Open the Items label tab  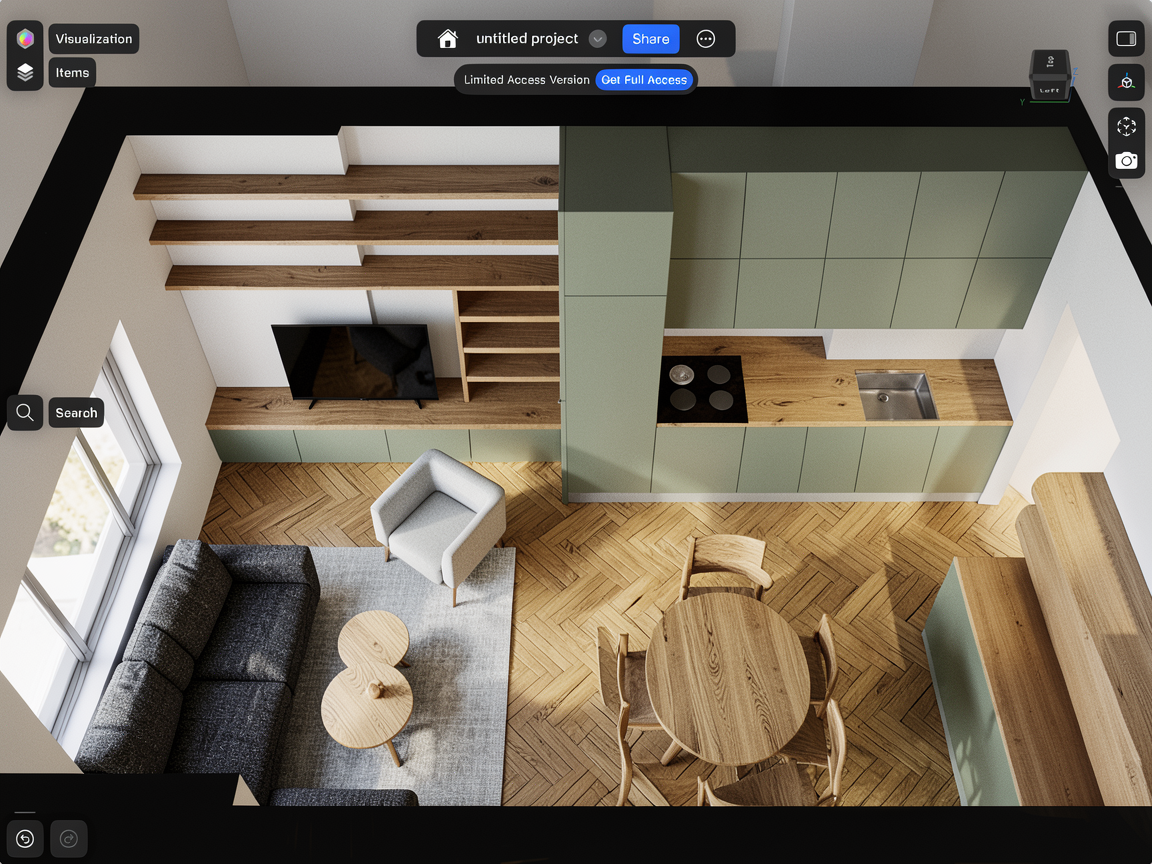click(72, 73)
